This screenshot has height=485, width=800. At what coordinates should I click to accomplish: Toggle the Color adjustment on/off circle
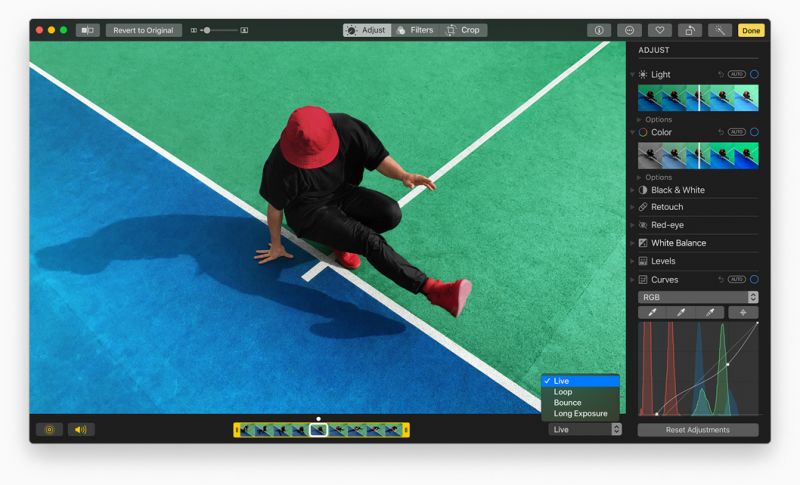click(754, 132)
